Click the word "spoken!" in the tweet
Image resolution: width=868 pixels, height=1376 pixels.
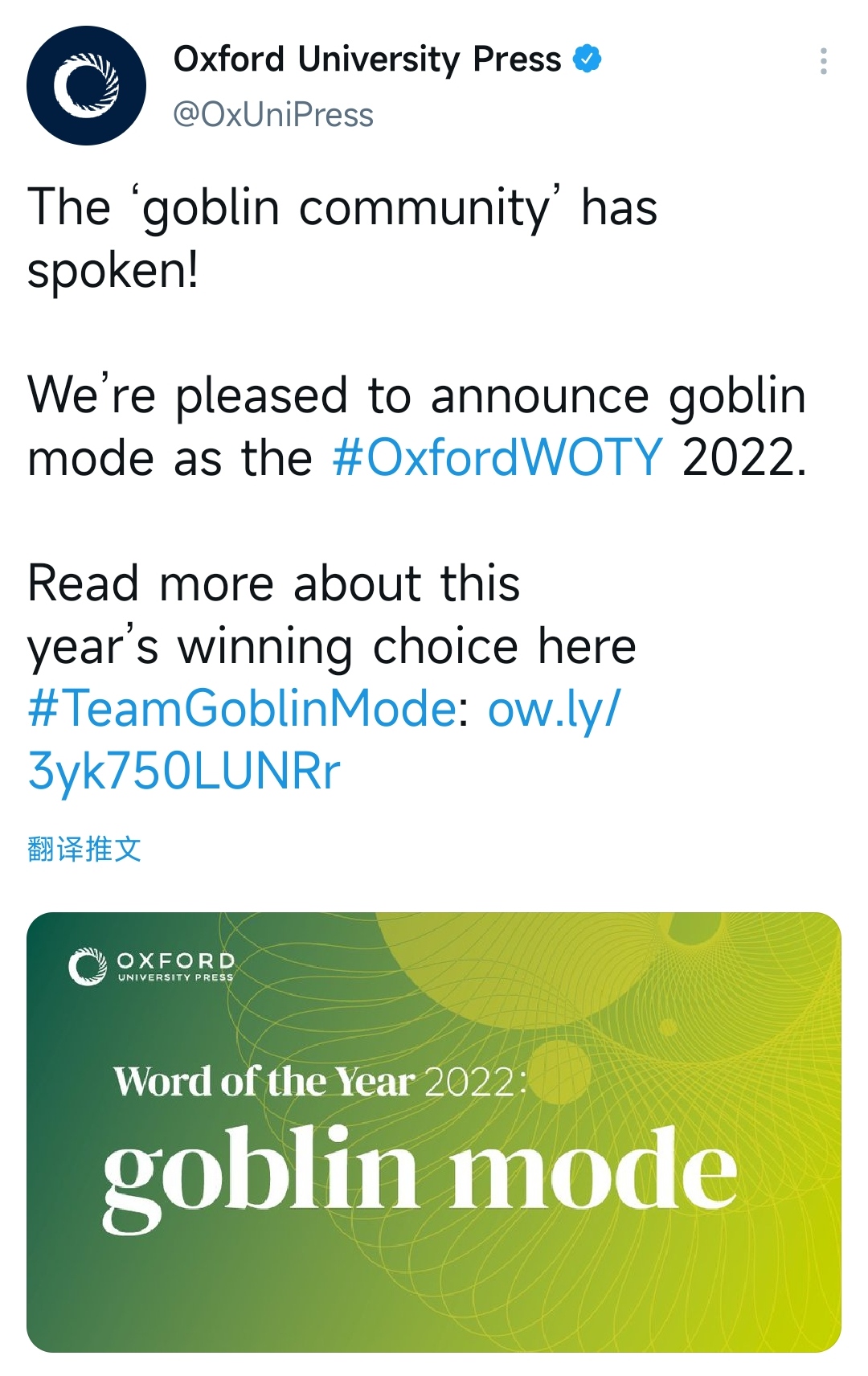click(113, 270)
